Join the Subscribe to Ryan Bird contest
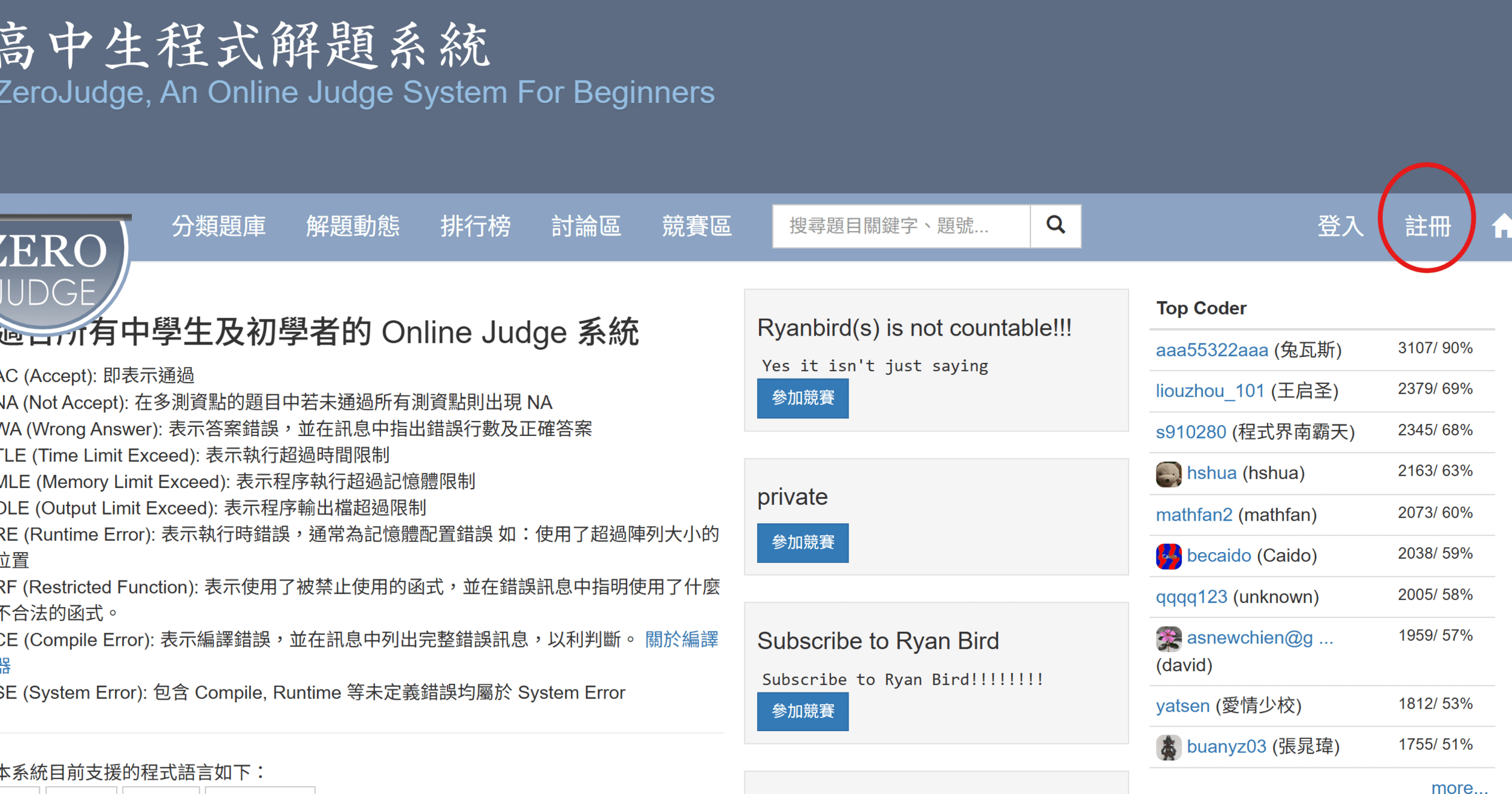The image size is (1512, 794). [803, 711]
